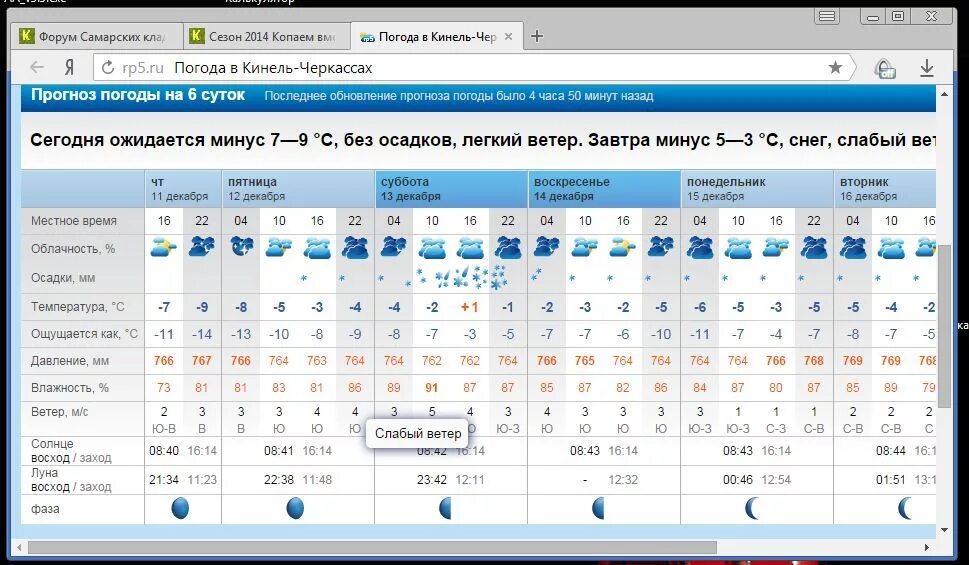Click the moonset time '12:32' on Sunday
The image size is (969, 565).
pyautogui.click(x=623, y=480)
